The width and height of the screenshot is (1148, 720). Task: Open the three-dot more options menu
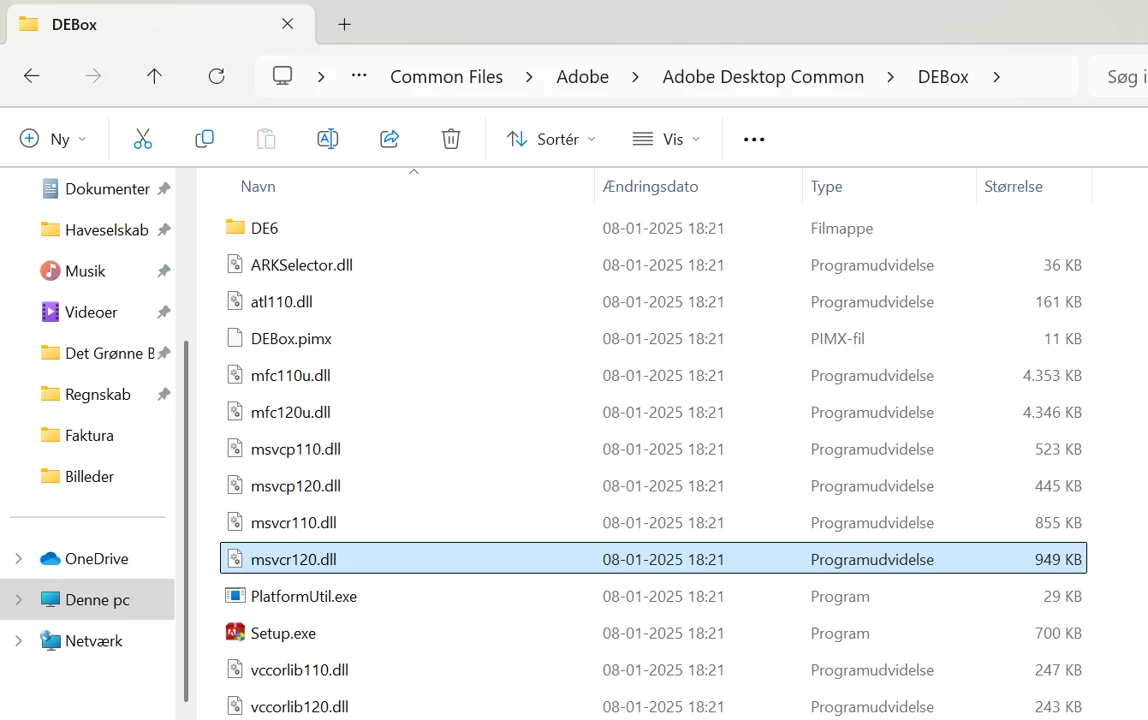click(x=754, y=139)
